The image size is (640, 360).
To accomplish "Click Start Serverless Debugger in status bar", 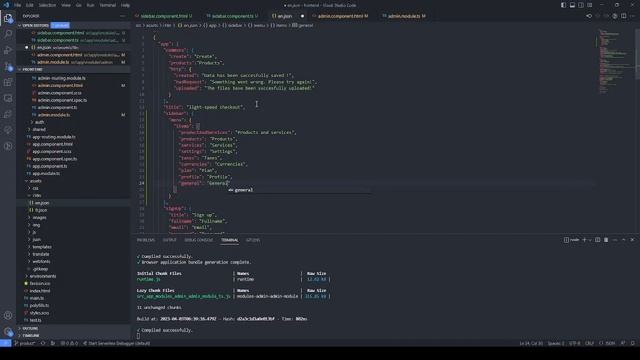I will coord(117,343).
